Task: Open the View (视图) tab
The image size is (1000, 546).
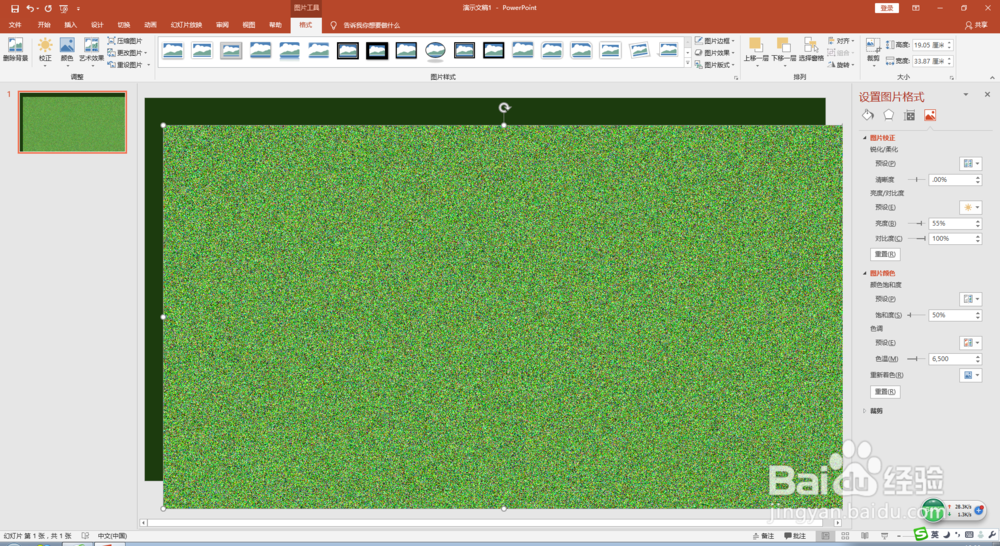Action: click(249, 25)
